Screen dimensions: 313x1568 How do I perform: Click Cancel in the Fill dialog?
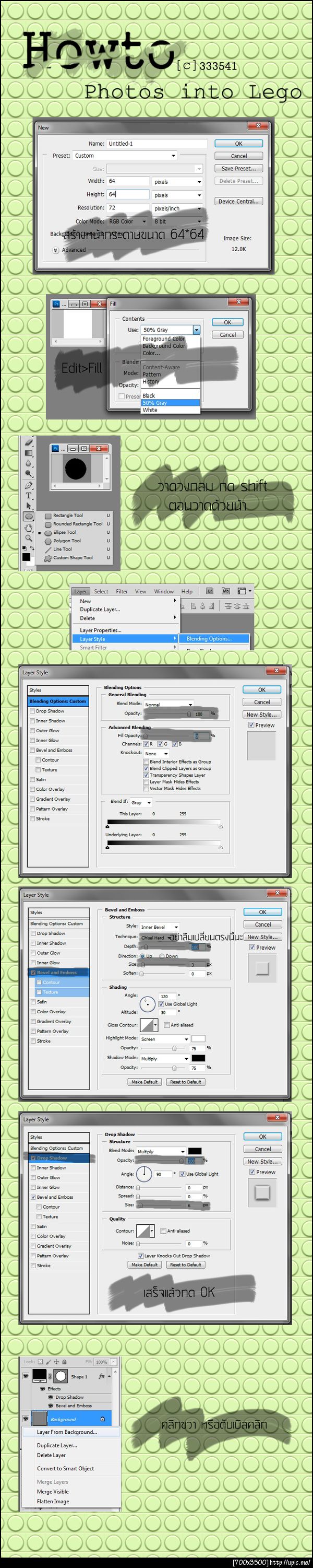tap(227, 335)
